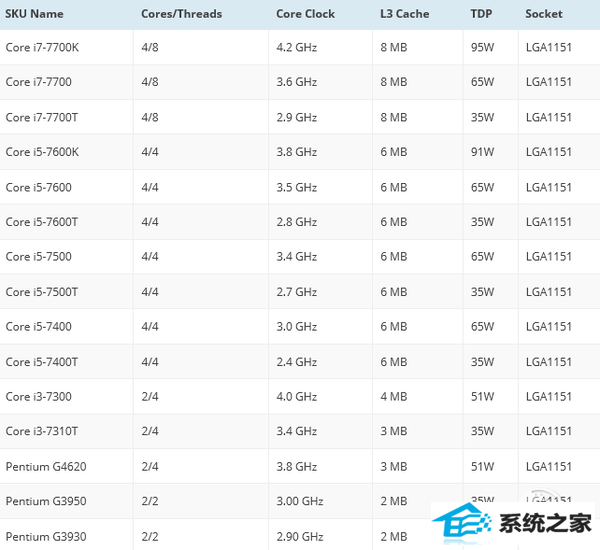Click 2/4 threads in Core i3-7300 row
Screen dimensions: 600x550
(x=150, y=397)
